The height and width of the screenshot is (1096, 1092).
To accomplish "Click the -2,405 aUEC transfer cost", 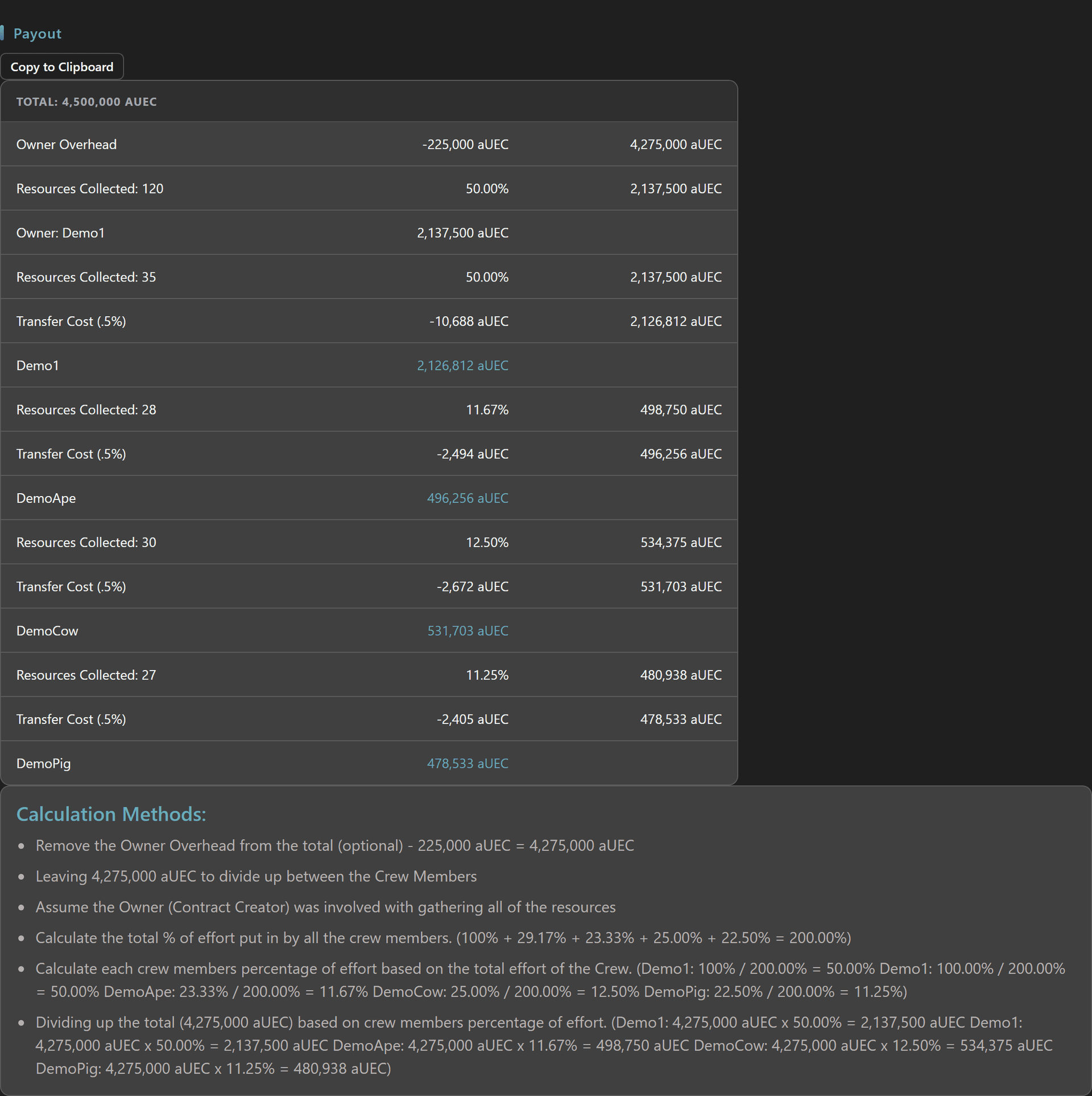I will point(473,719).
